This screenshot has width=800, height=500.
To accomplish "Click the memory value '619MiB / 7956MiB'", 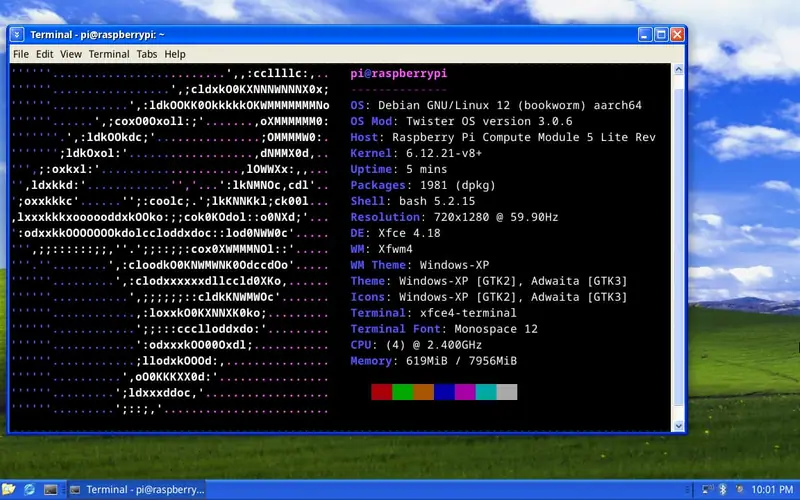I will coord(461,361).
